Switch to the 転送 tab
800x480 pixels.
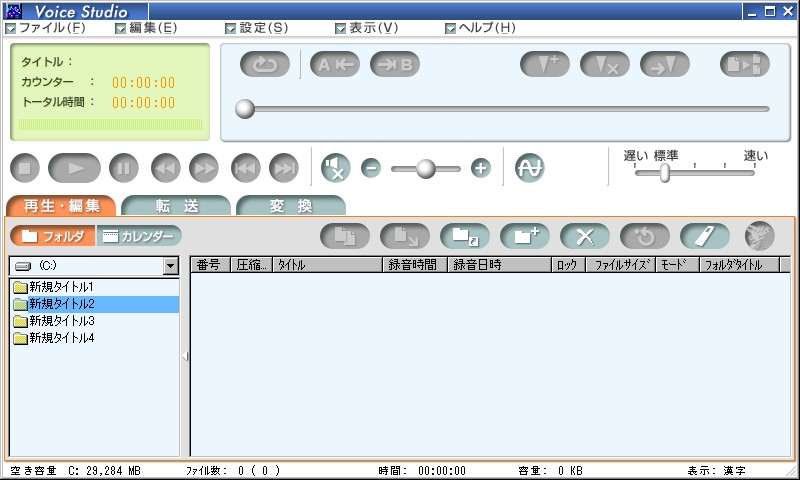click(x=177, y=206)
